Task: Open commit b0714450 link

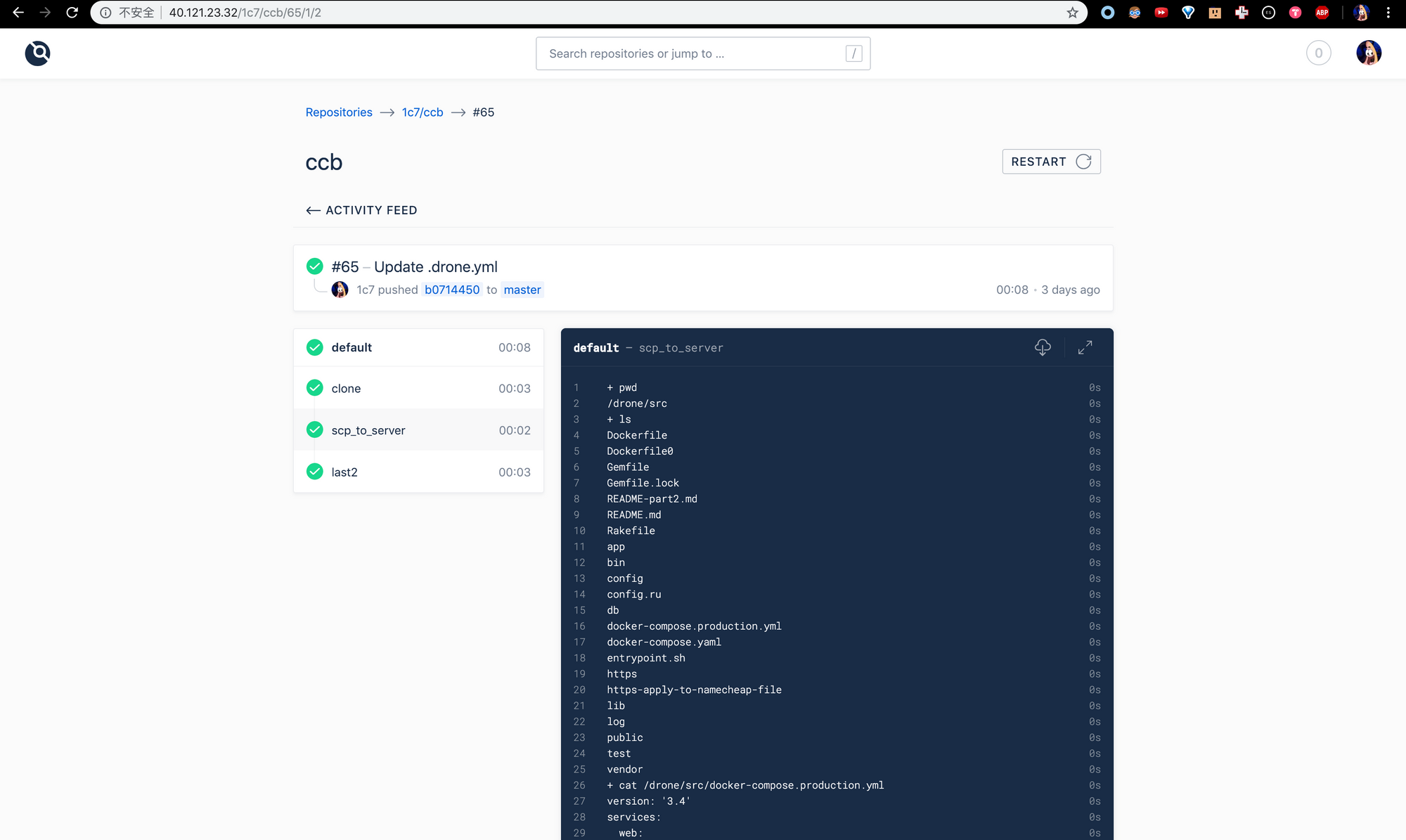Action: pyautogui.click(x=452, y=290)
